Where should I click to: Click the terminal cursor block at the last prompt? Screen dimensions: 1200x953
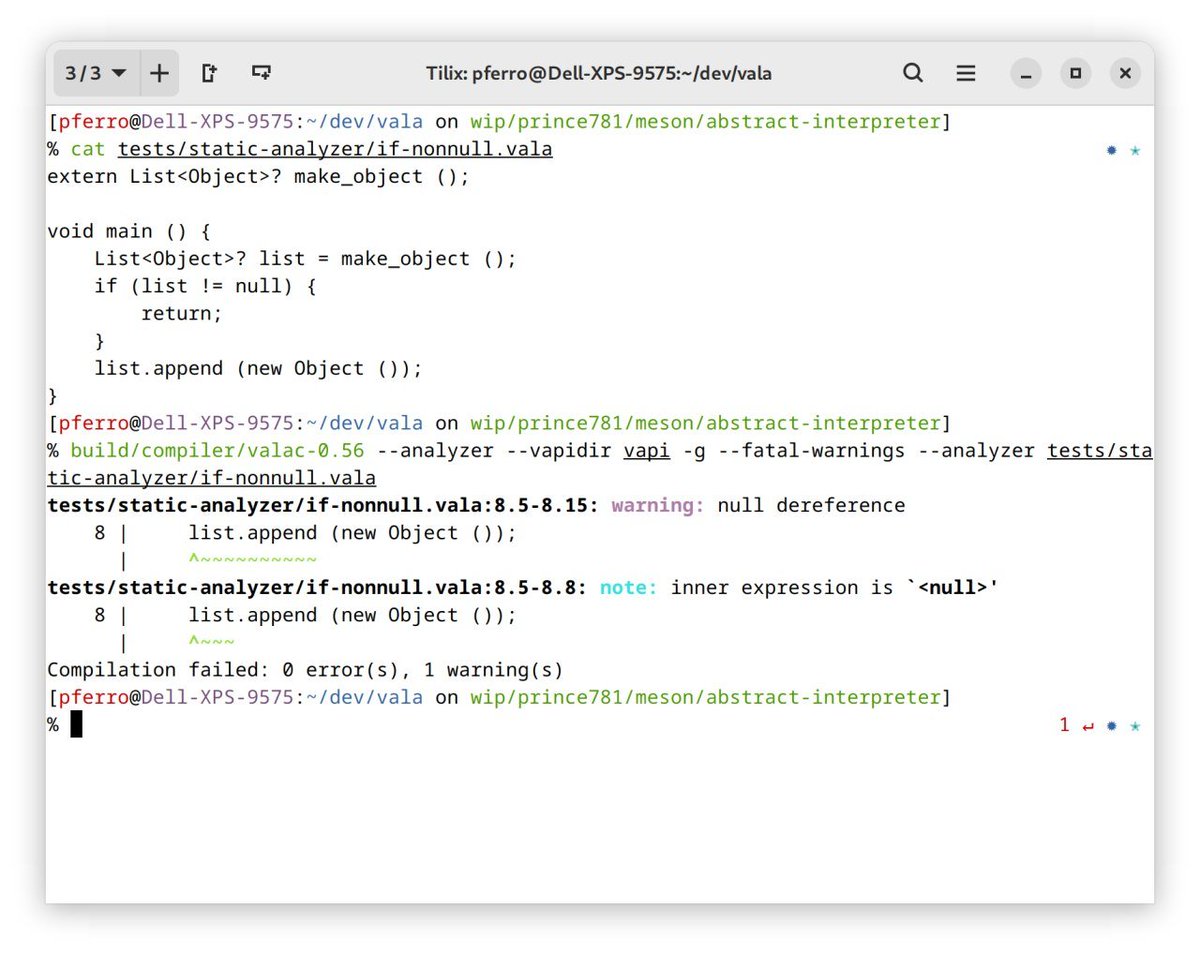76,725
